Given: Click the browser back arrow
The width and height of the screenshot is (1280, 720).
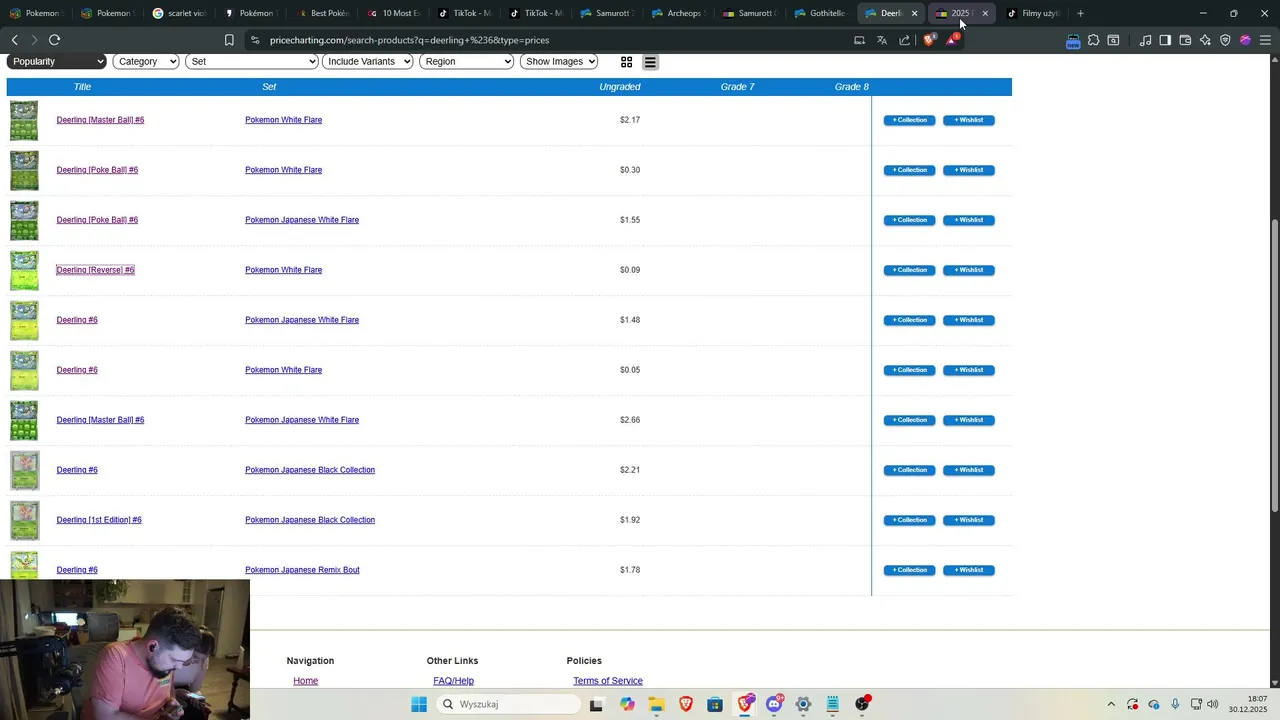Looking at the screenshot, I should click(x=15, y=40).
